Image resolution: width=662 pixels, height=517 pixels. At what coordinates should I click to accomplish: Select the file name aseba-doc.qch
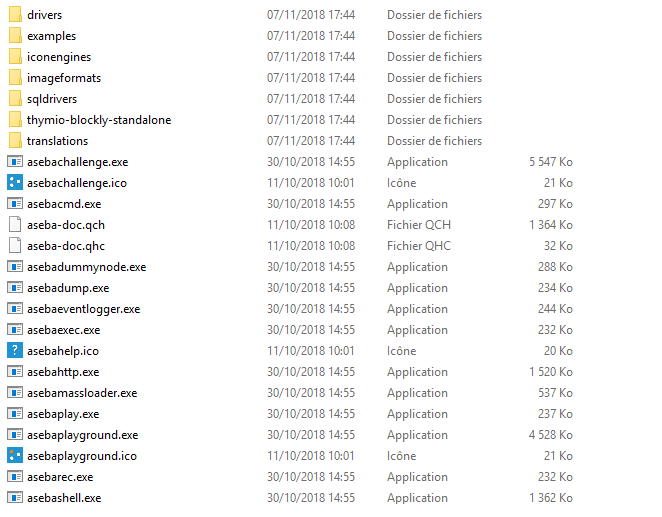coord(66,225)
